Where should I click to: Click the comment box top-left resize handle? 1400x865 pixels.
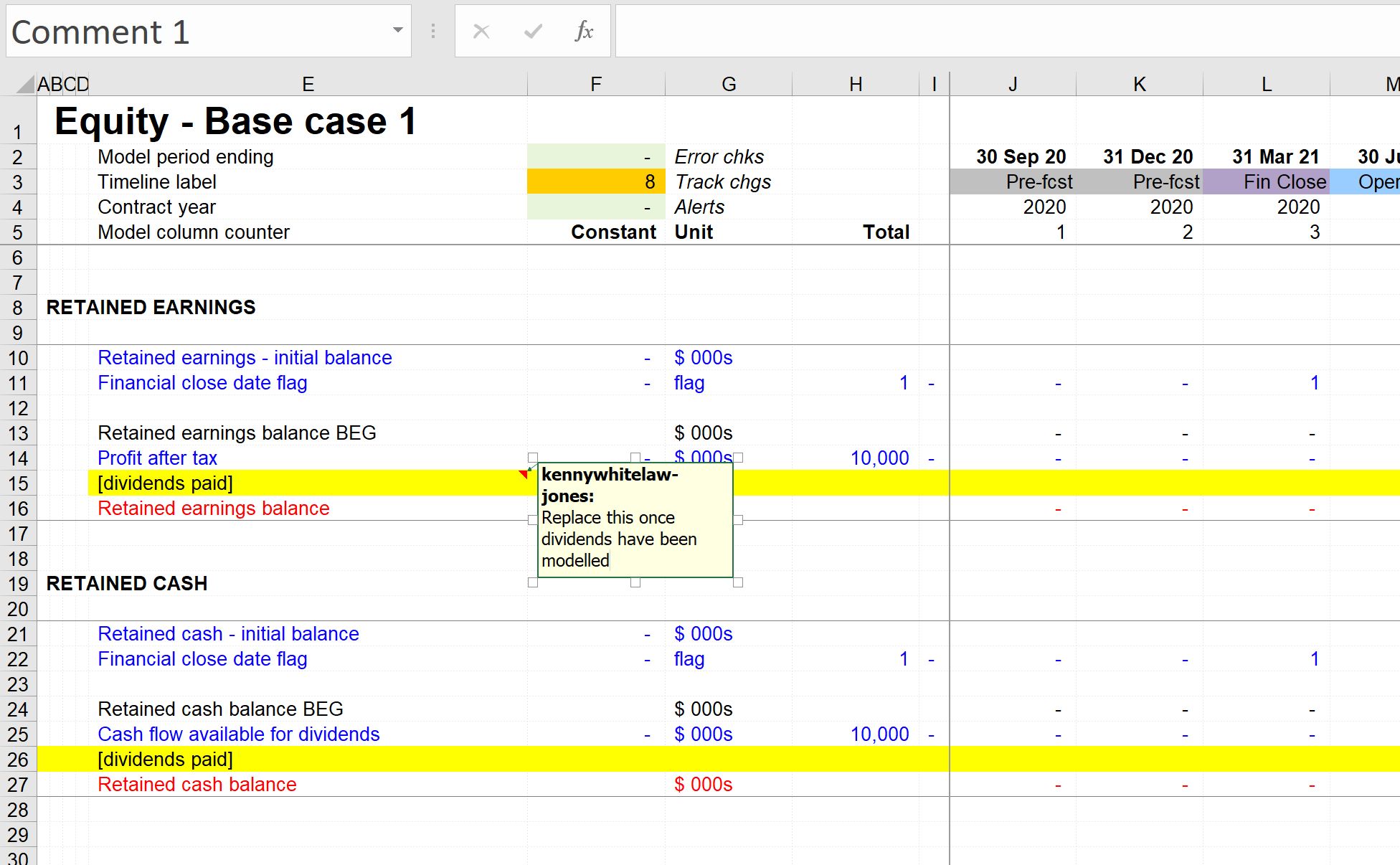coord(533,457)
